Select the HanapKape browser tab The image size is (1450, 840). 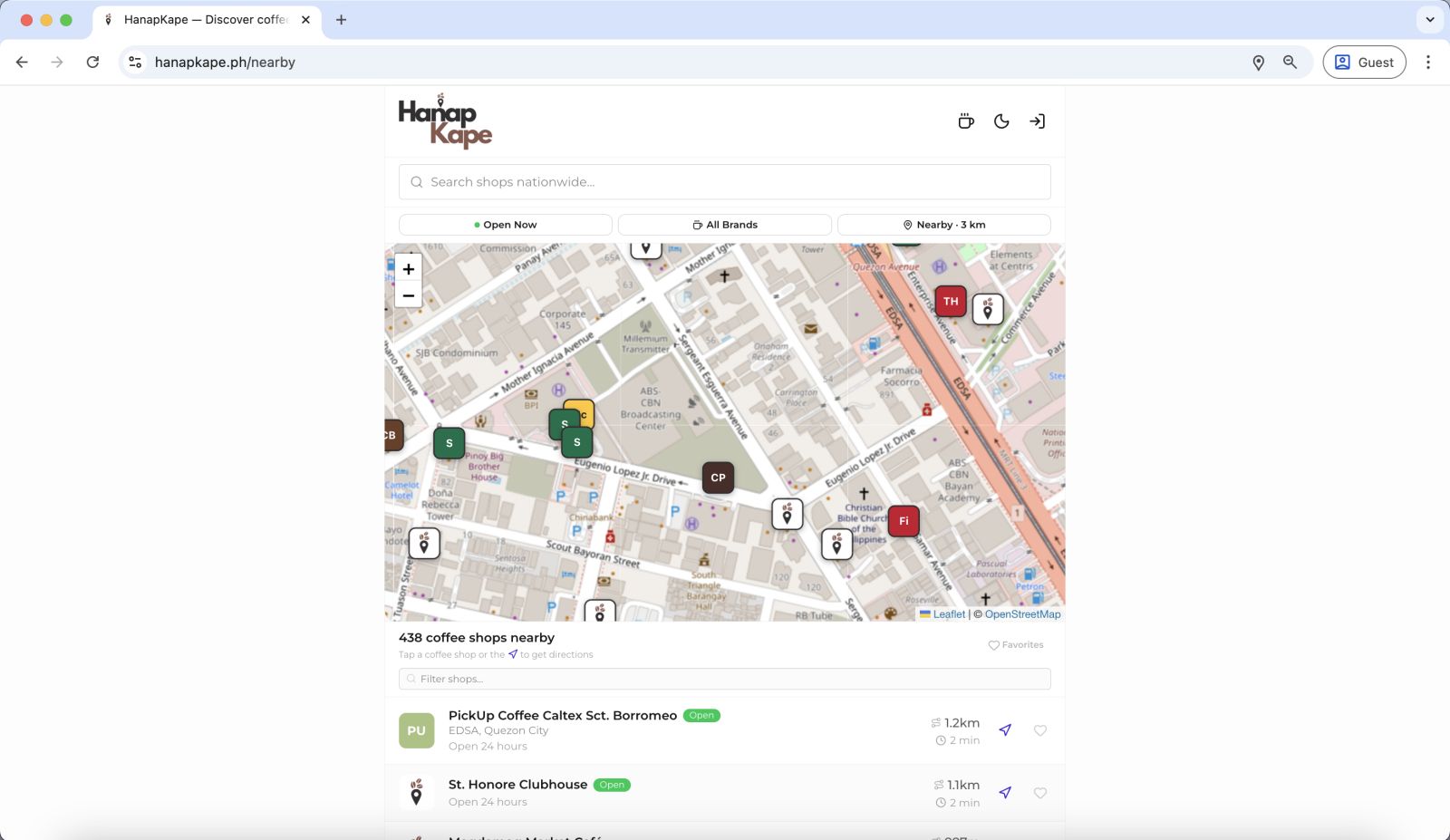(x=205, y=19)
